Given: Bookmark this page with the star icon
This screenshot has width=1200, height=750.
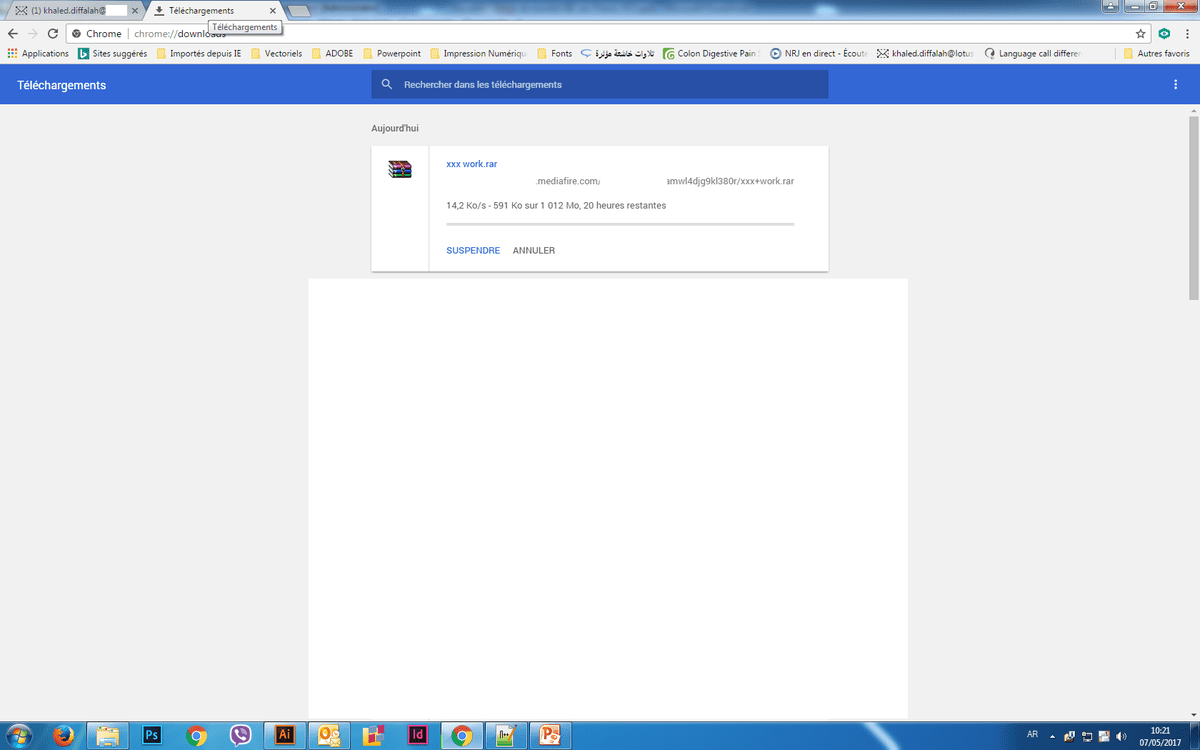Looking at the screenshot, I should click(x=1140, y=33).
